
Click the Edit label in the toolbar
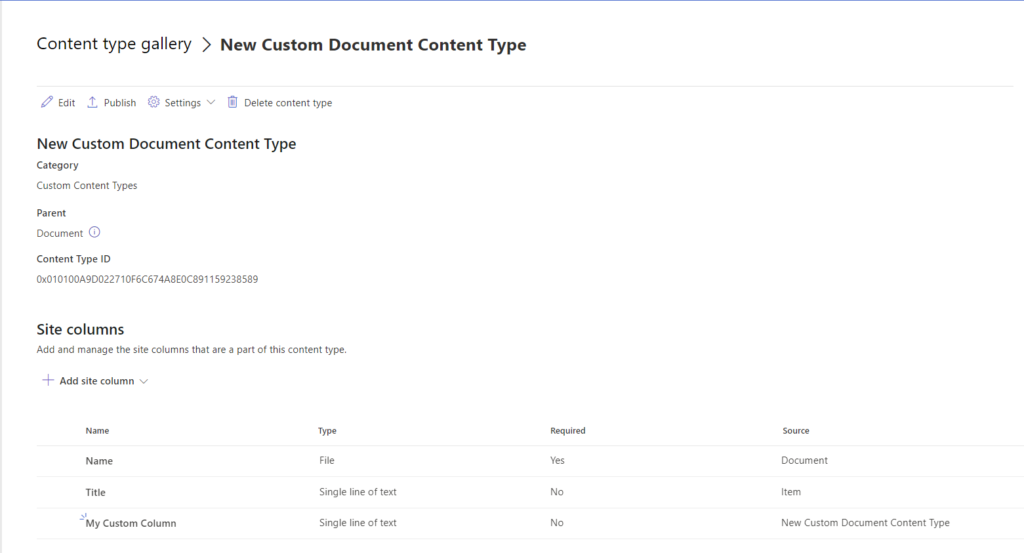67,103
